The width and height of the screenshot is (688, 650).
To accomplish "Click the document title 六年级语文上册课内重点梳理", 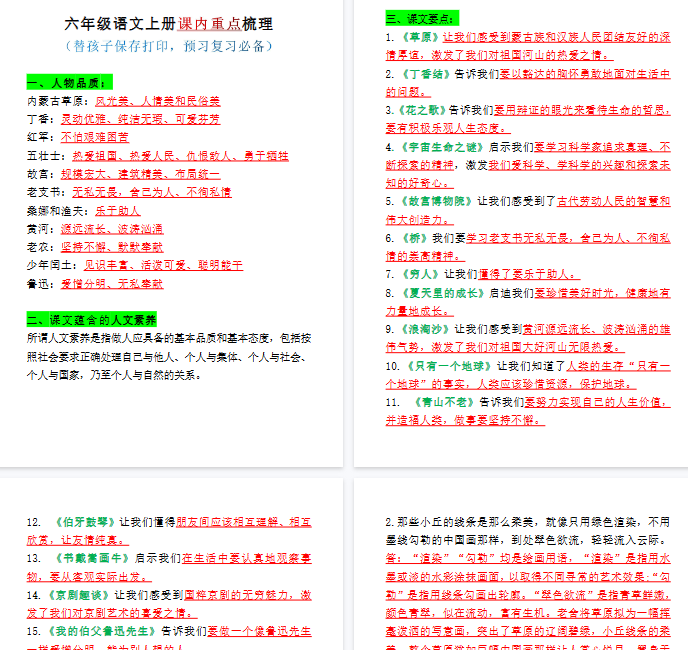I will tap(168, 24).
